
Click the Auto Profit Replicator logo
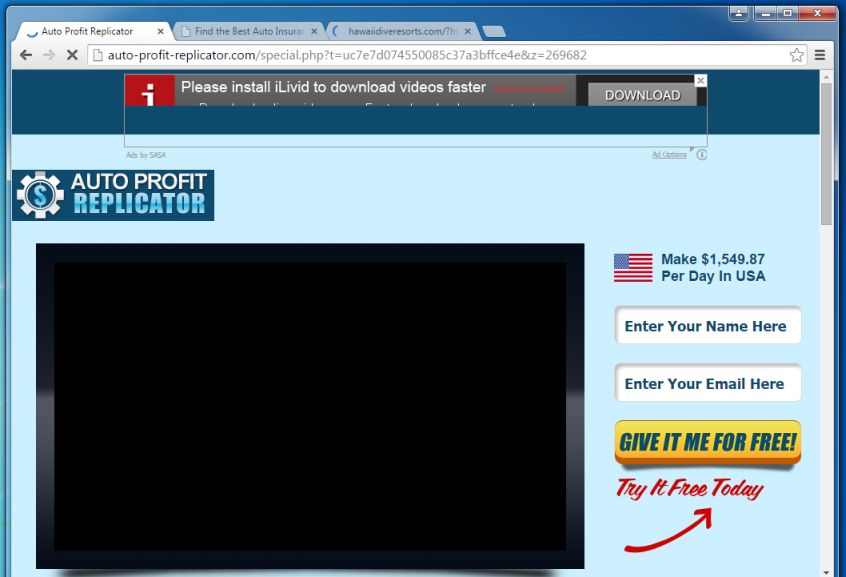point(113,195)
